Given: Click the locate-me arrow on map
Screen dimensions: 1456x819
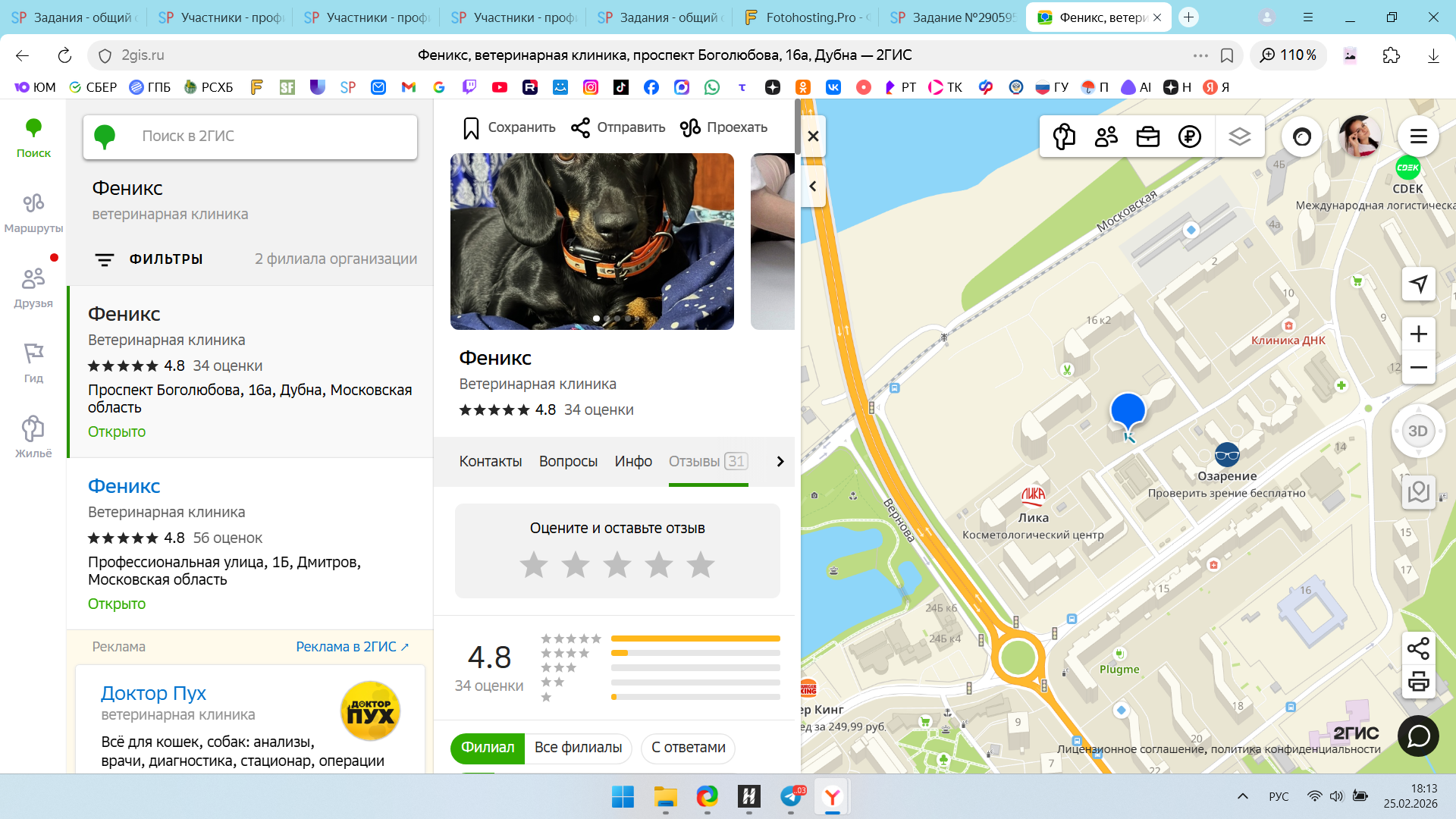Looking at the screenshot, I should tap(1418, 284).
